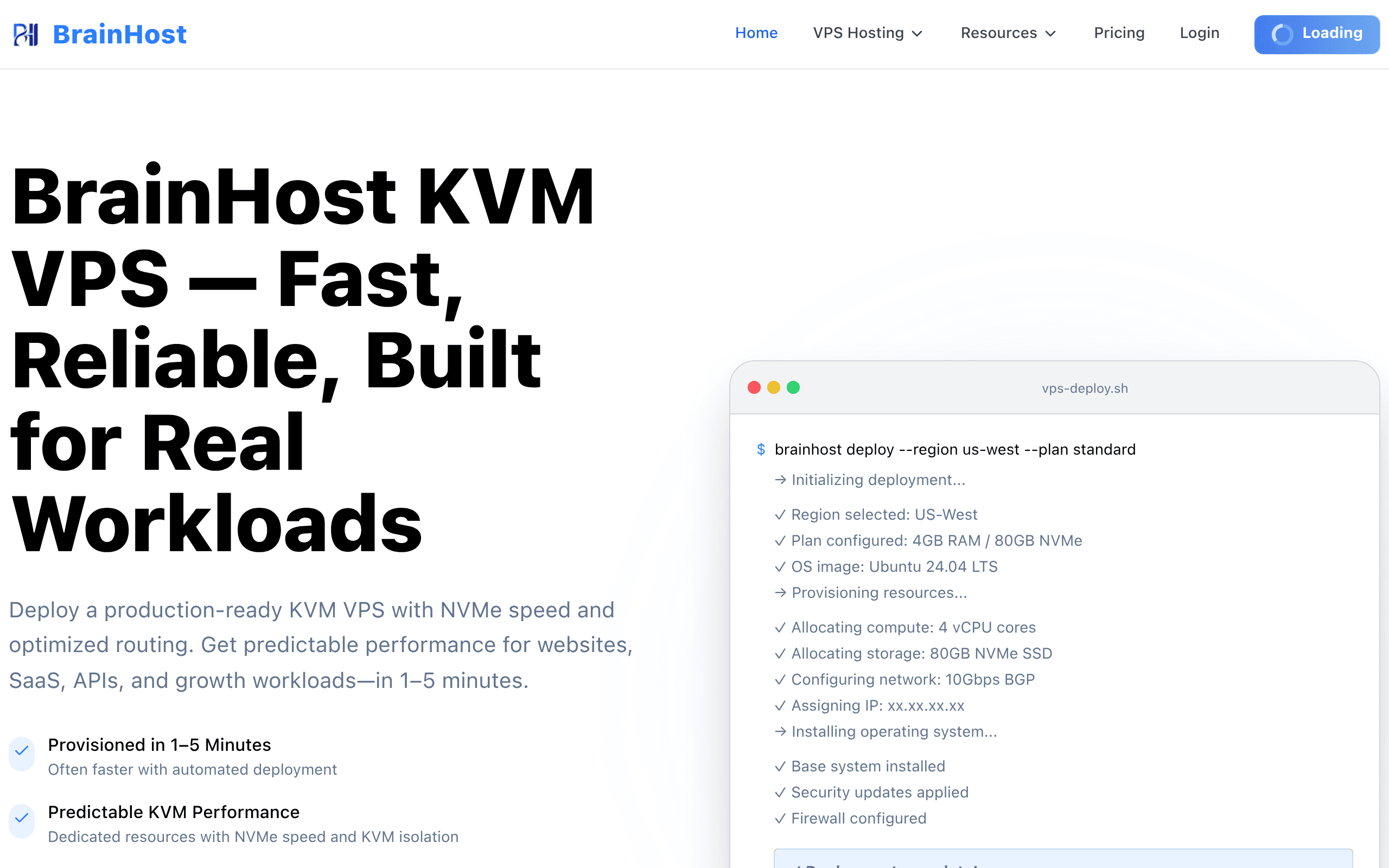Expand the VPS Hosting dropdown chevron

(x=917, y=34)
